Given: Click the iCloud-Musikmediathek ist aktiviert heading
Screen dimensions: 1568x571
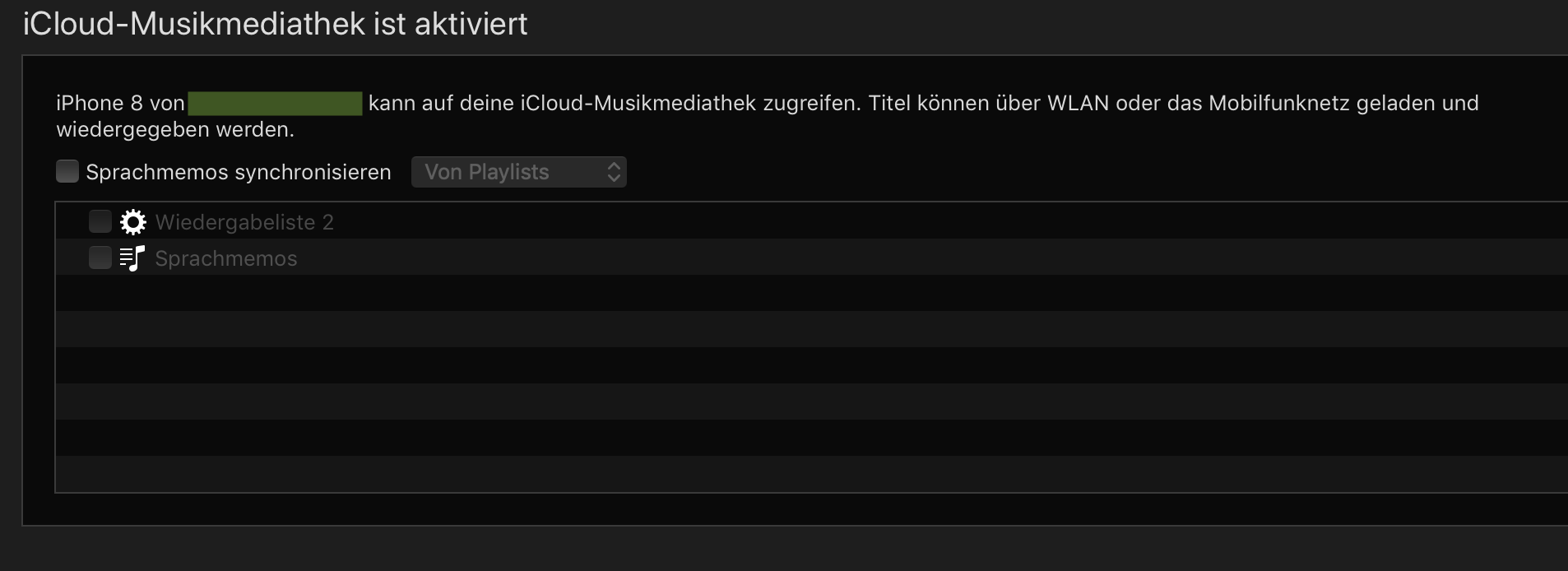Looking at the screenshot, I should click(275, 24).
